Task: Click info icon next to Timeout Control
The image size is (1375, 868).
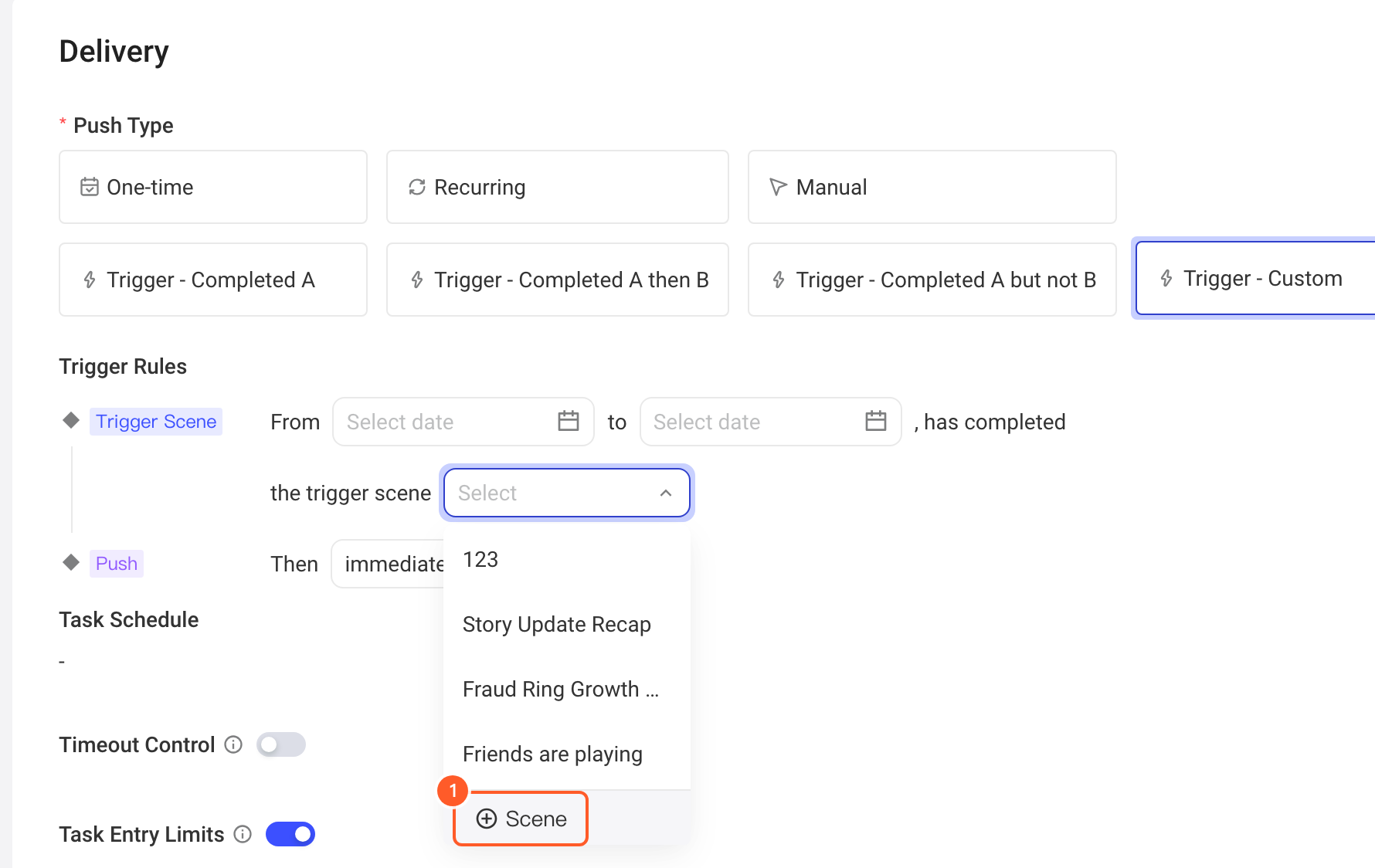Action: coord(233,744)
